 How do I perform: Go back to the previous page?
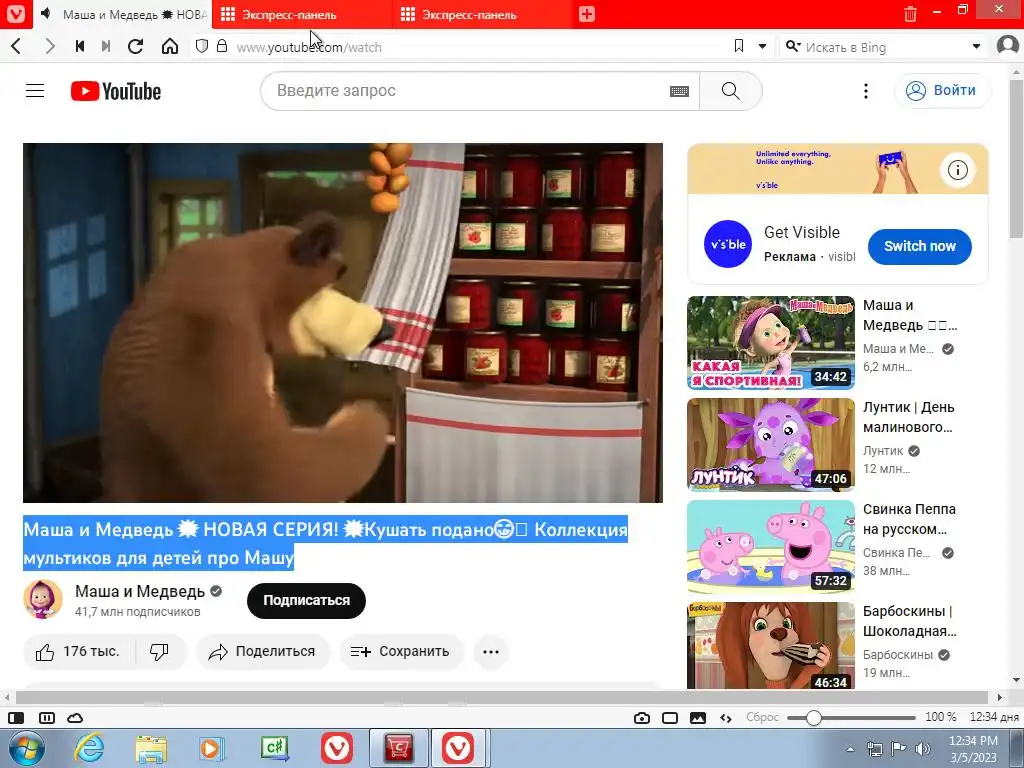pyautogui.click(x=16, y=46)
